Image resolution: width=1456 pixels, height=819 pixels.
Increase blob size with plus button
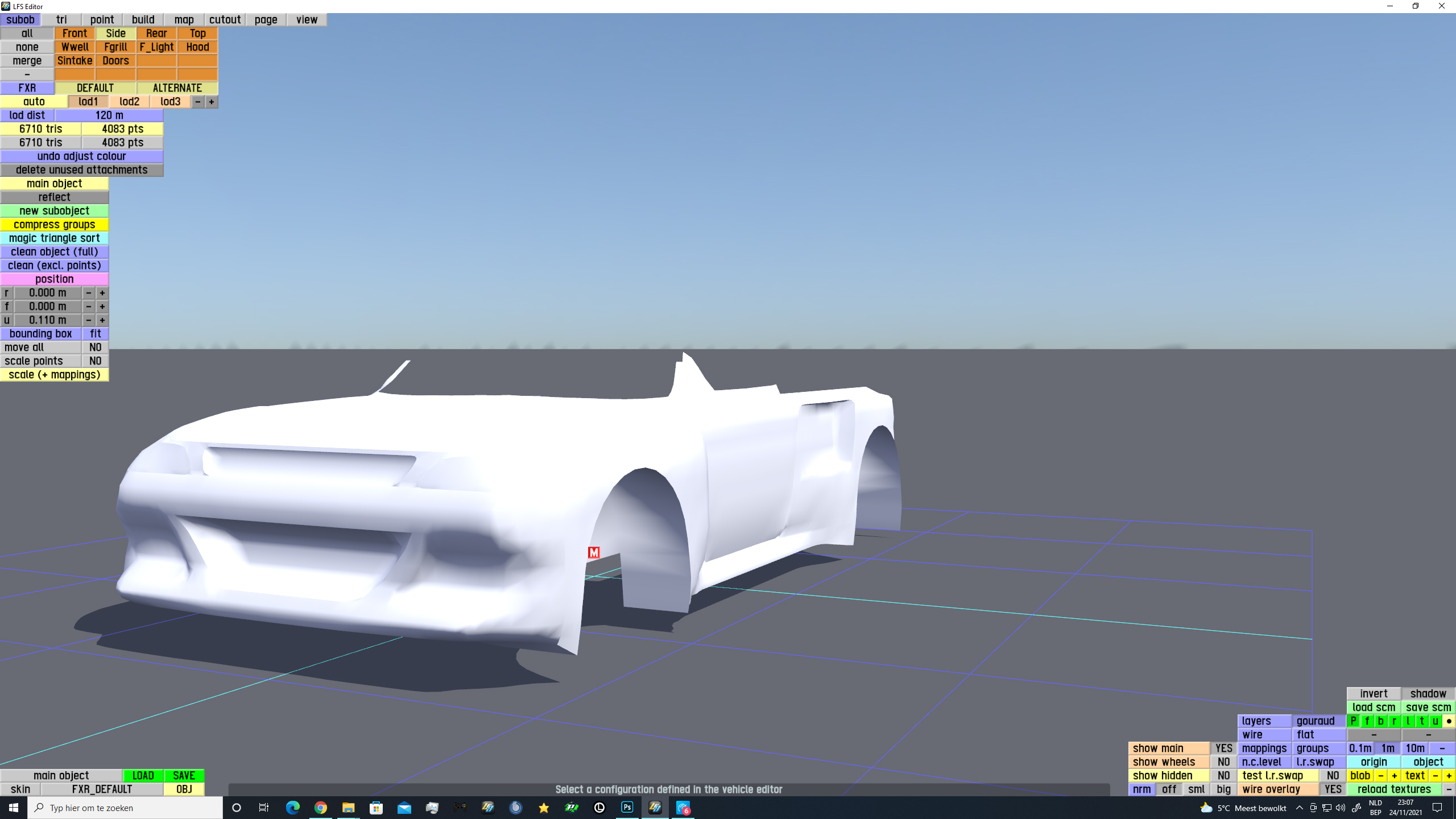1395,776
